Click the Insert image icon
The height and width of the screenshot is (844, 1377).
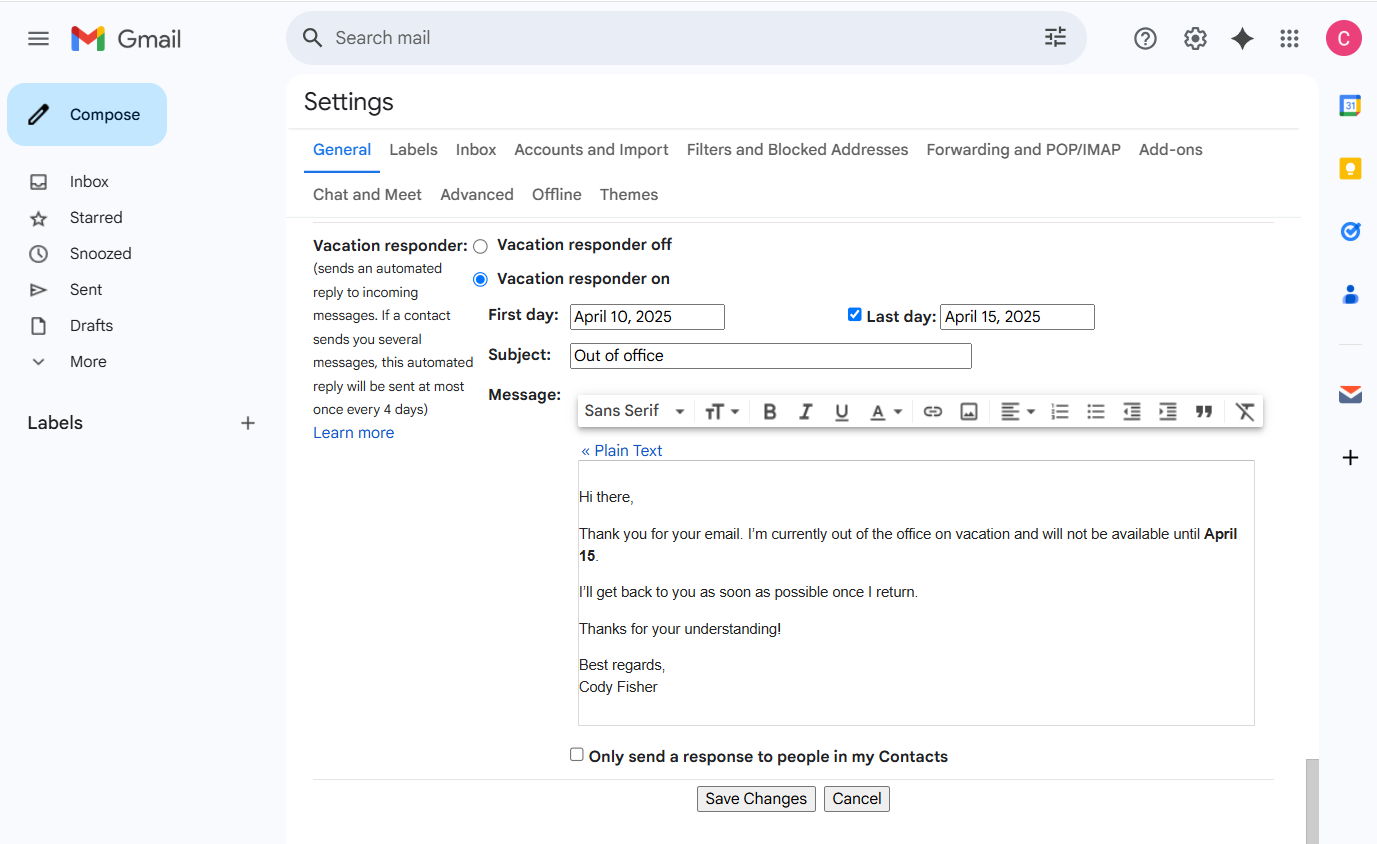point(968,412)
